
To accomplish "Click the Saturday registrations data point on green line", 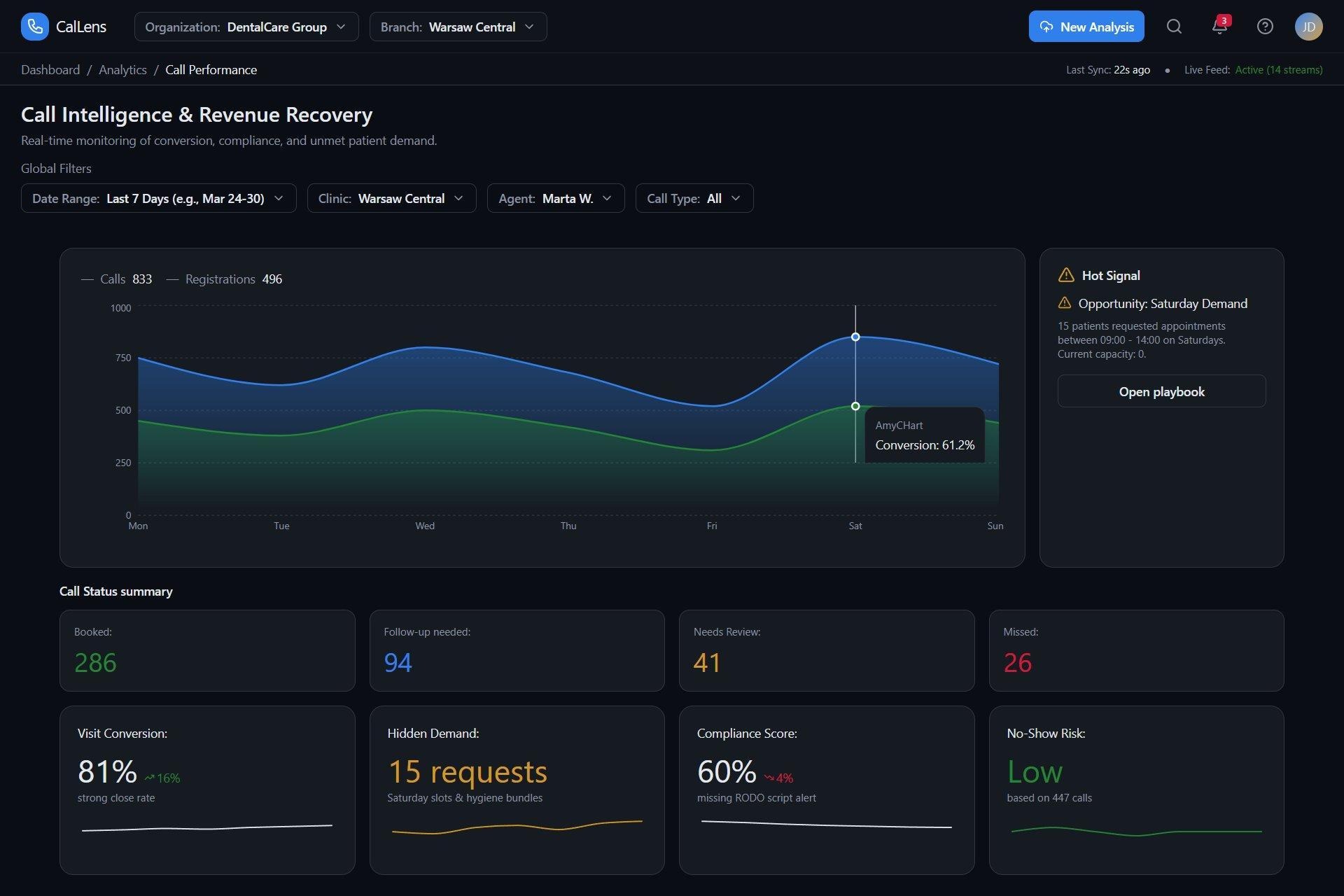I will (x=855, y=406).
